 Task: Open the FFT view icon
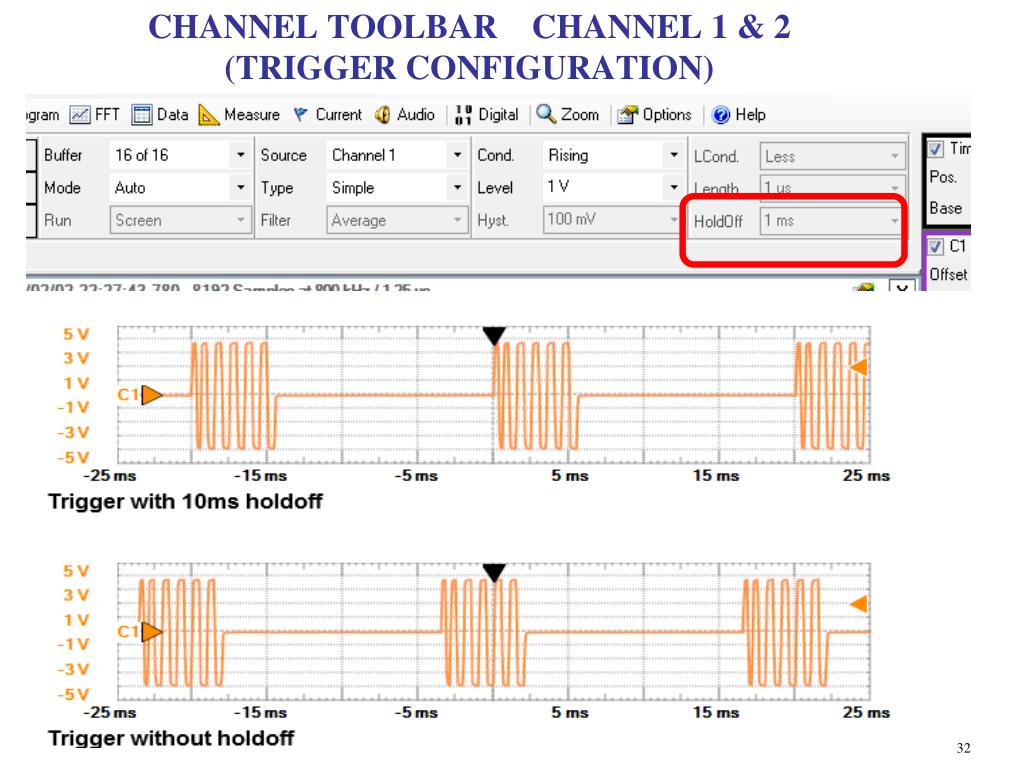click(80, 115)
